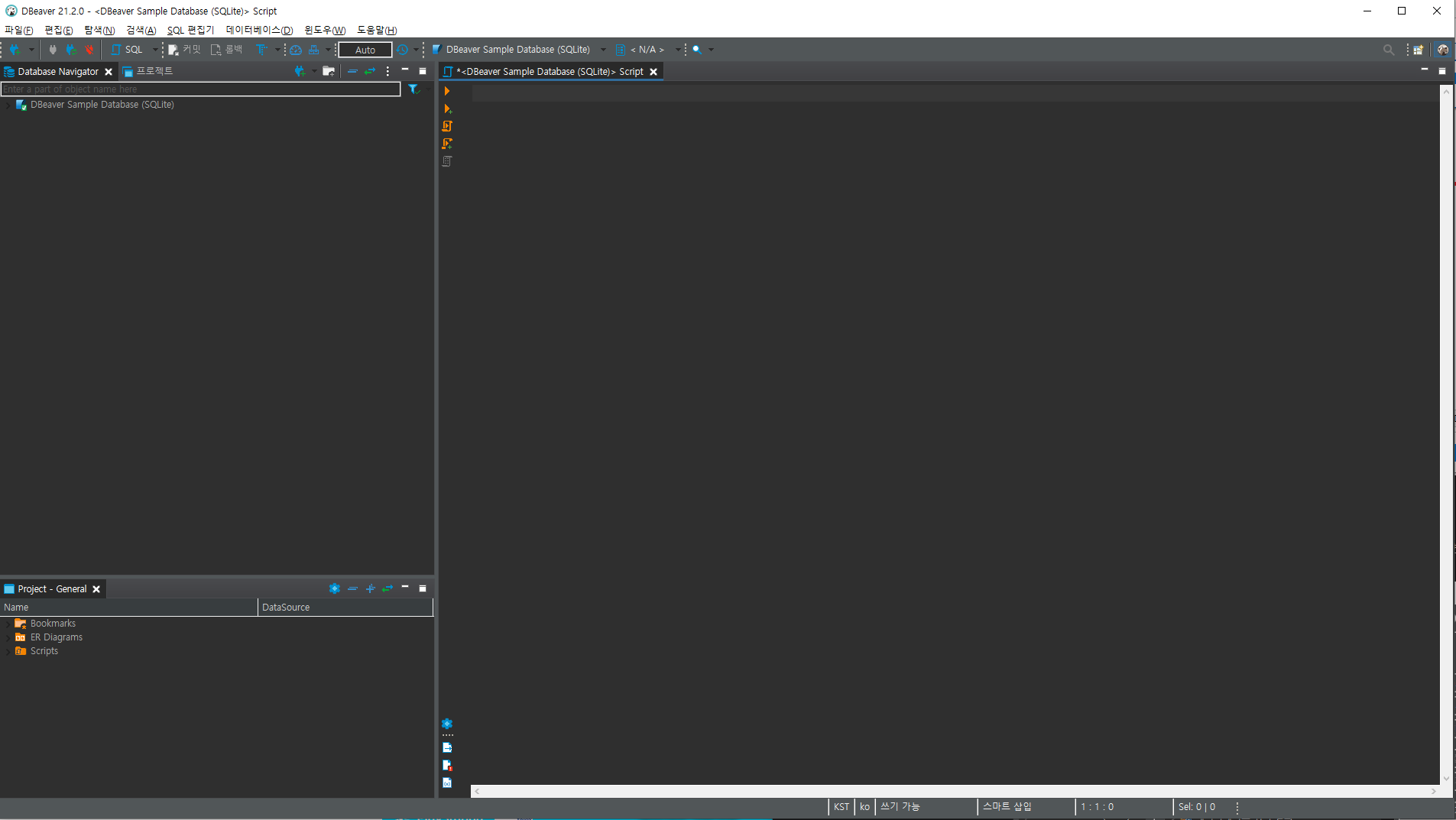Open the dashboard gauge icon
Image resolution: width=1456 pixels, height=820 pixels.
click(x=296, y=50)
